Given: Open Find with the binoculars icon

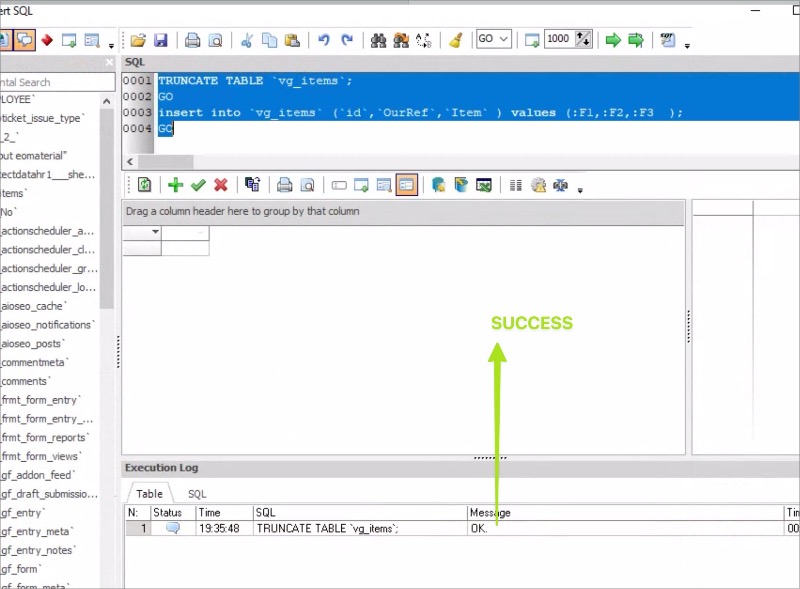Looking at the screenshot, I should point(378,40).
